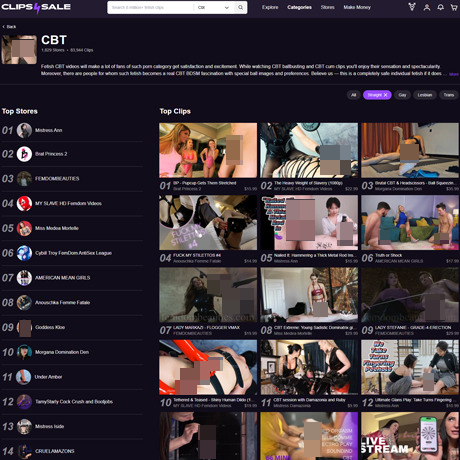Image resolution: width=460 pixels, height=460 pixels.
Task: Click the avatar of store ranked 12
Action: click(x=24, y=402)
